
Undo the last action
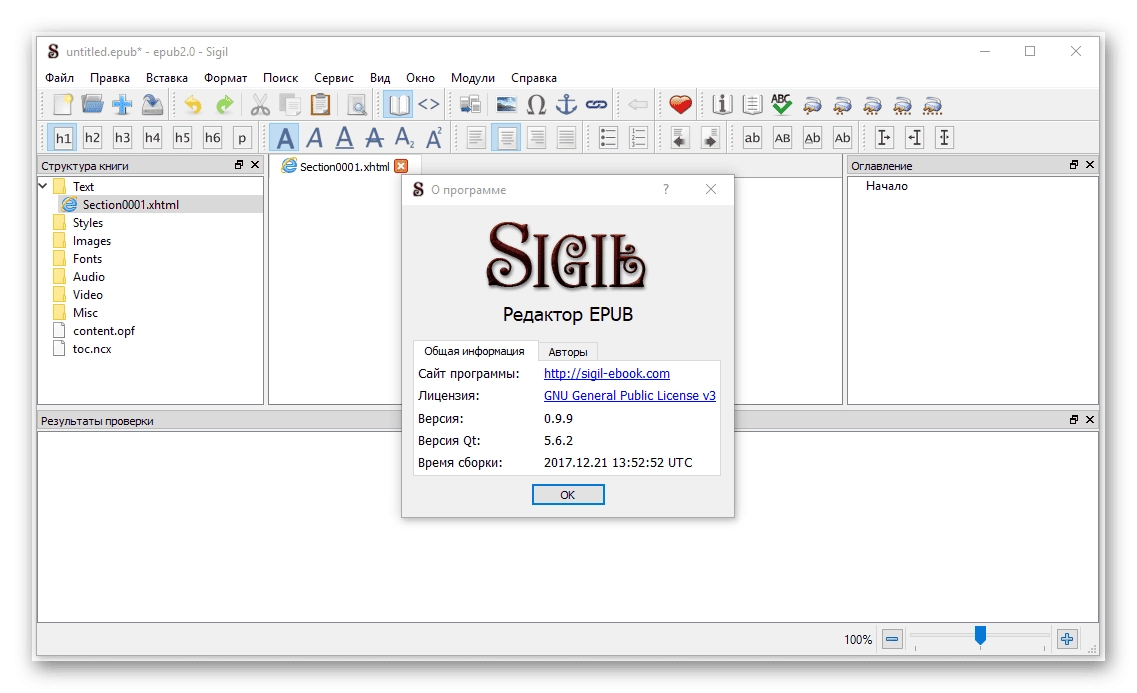(x=192, y=105)
